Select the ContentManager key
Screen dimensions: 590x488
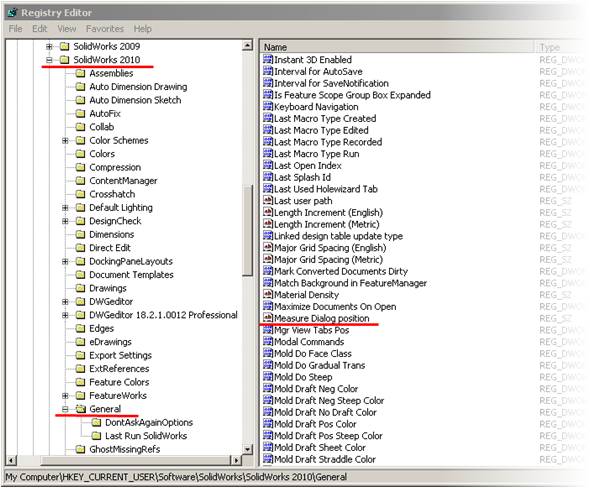click(123, 181)
